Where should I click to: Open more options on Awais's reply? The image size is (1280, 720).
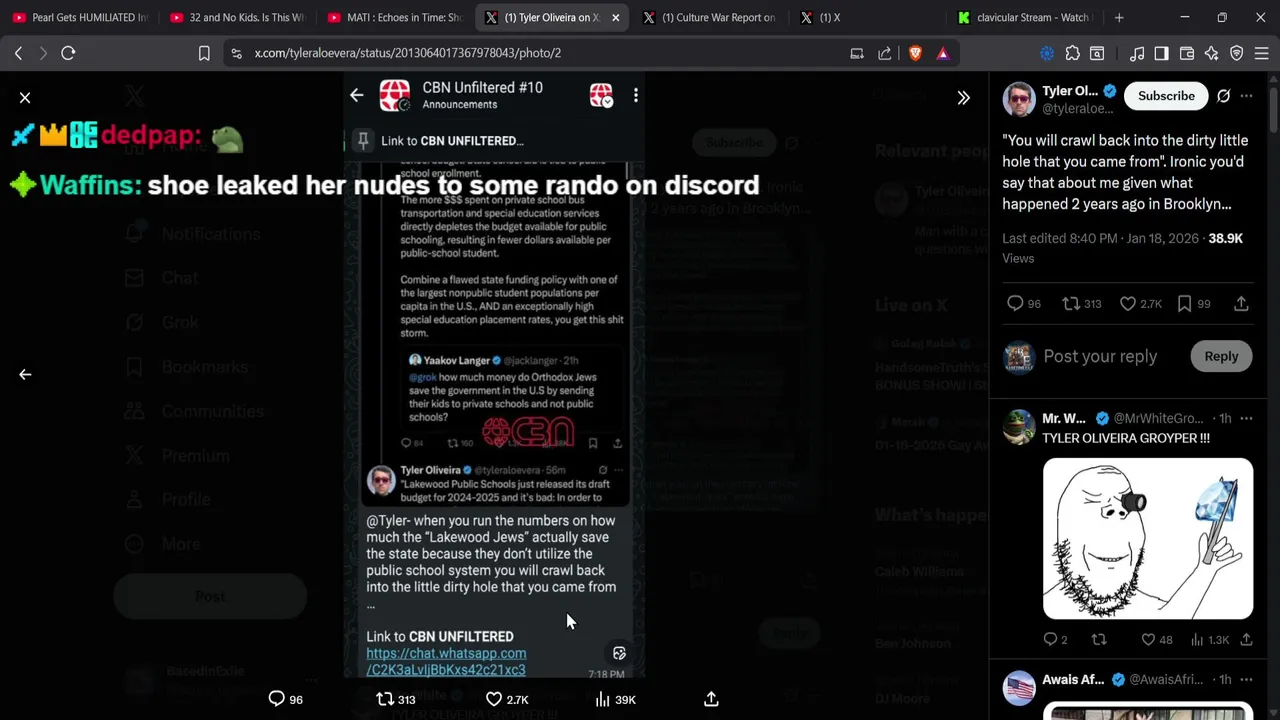coord(1246,679)
